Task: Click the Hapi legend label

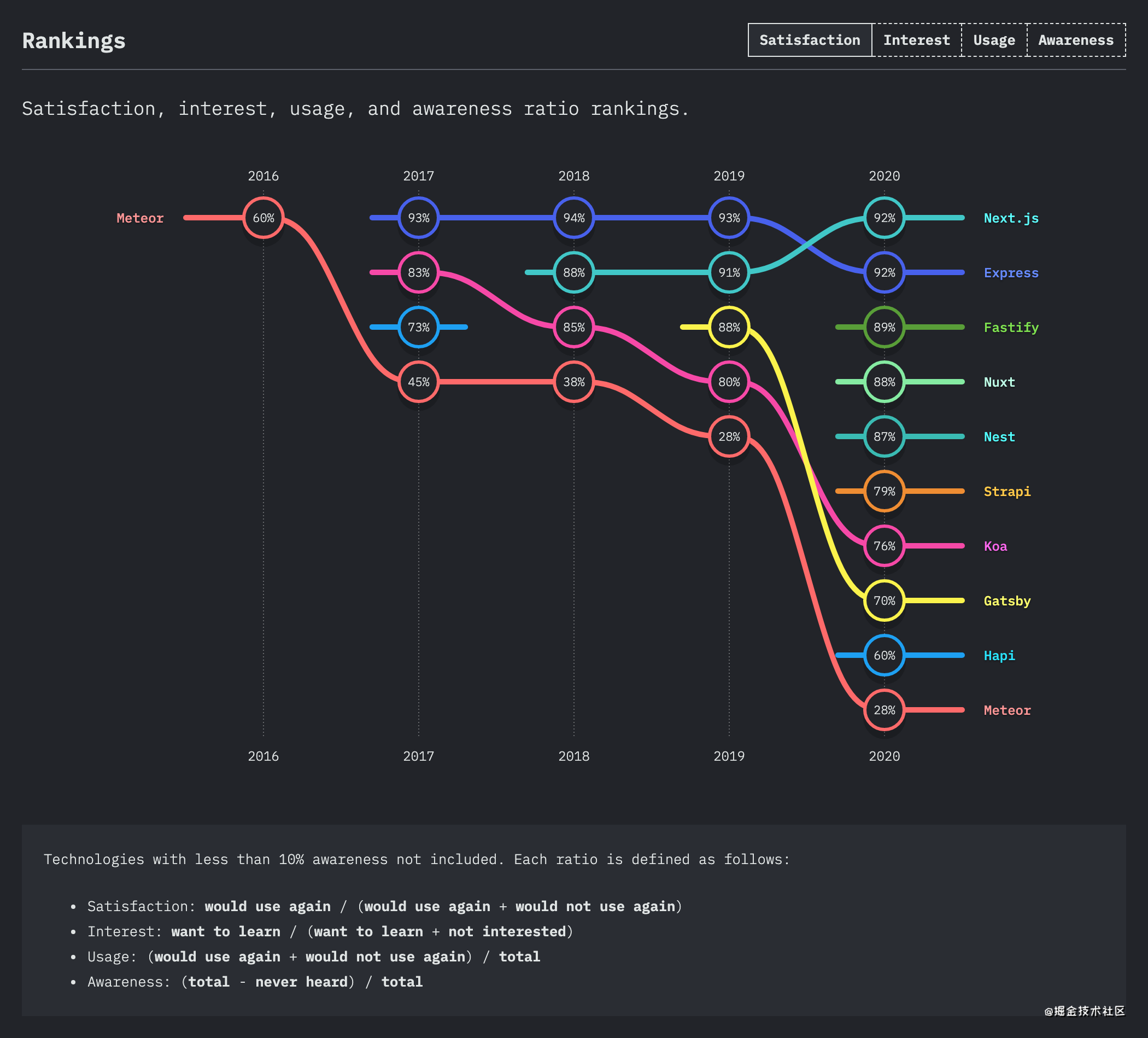Action: (999, 656)
